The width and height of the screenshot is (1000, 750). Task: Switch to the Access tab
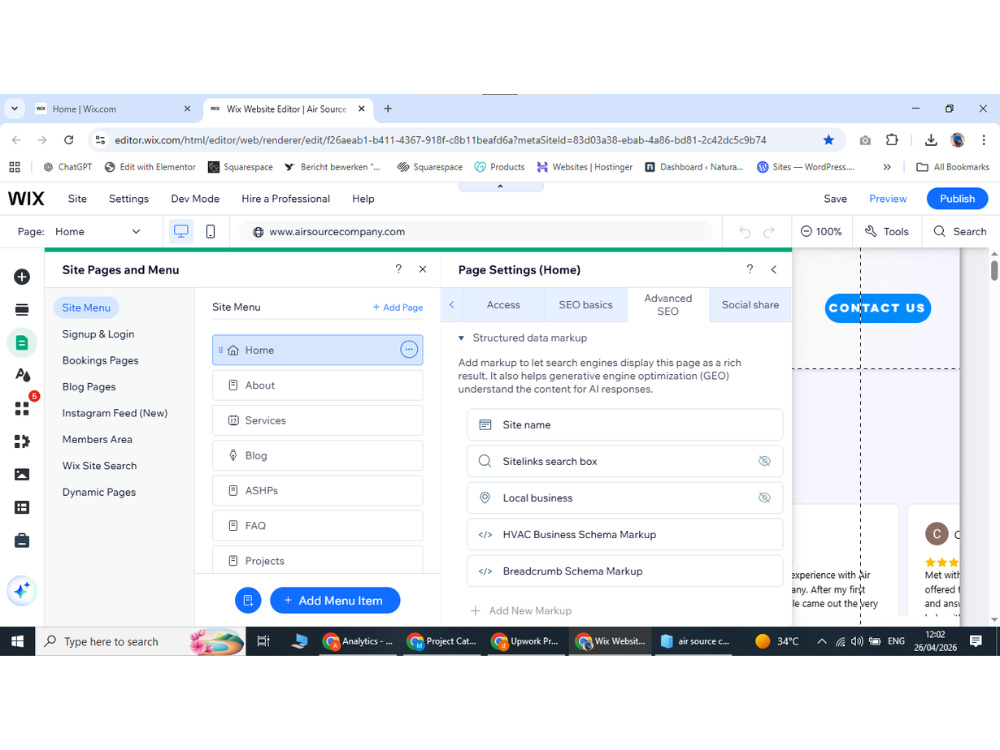pos(504,305)
